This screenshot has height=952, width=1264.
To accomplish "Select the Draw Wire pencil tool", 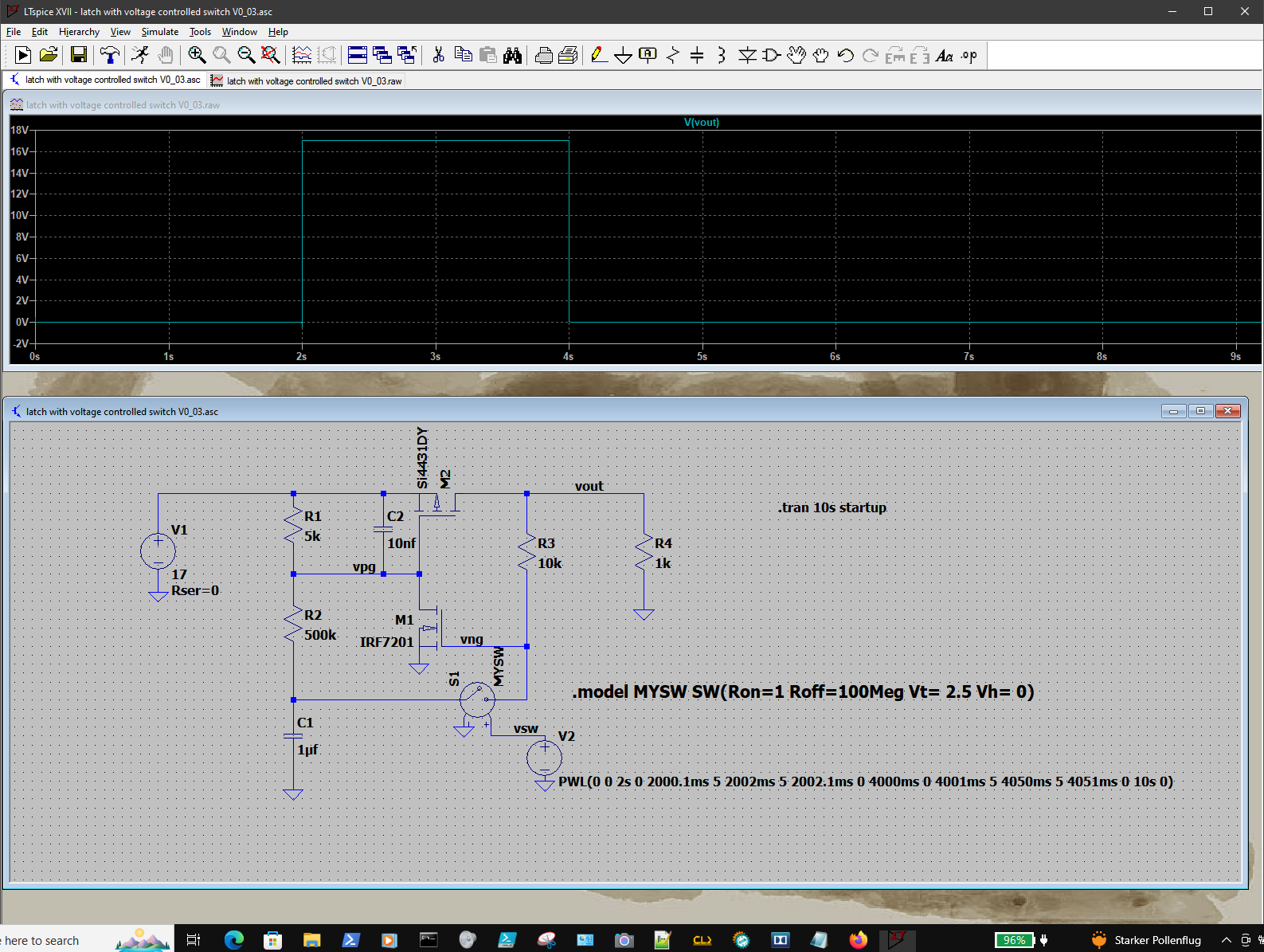I will [599, 55].
